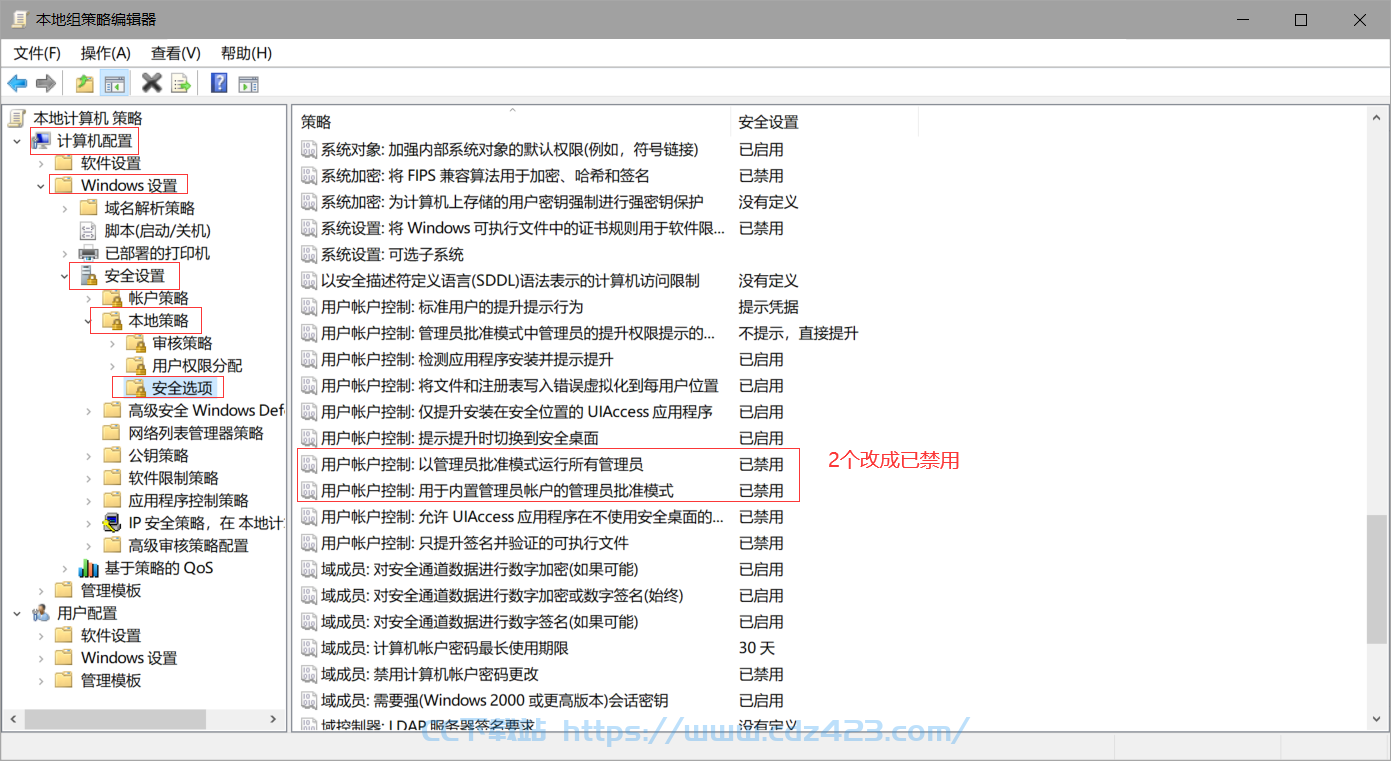Click the export list toolbar icon
The width and height of the screenshot is (1391, 761).
point(181,83)
